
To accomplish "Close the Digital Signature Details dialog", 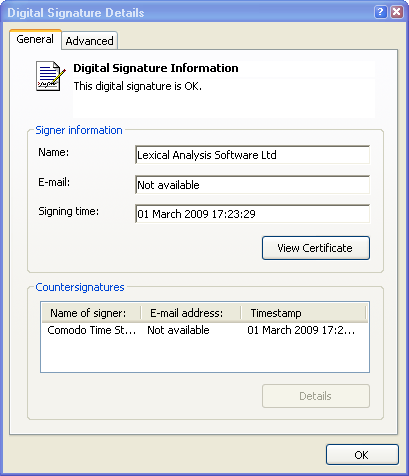I will pos(397,12).
